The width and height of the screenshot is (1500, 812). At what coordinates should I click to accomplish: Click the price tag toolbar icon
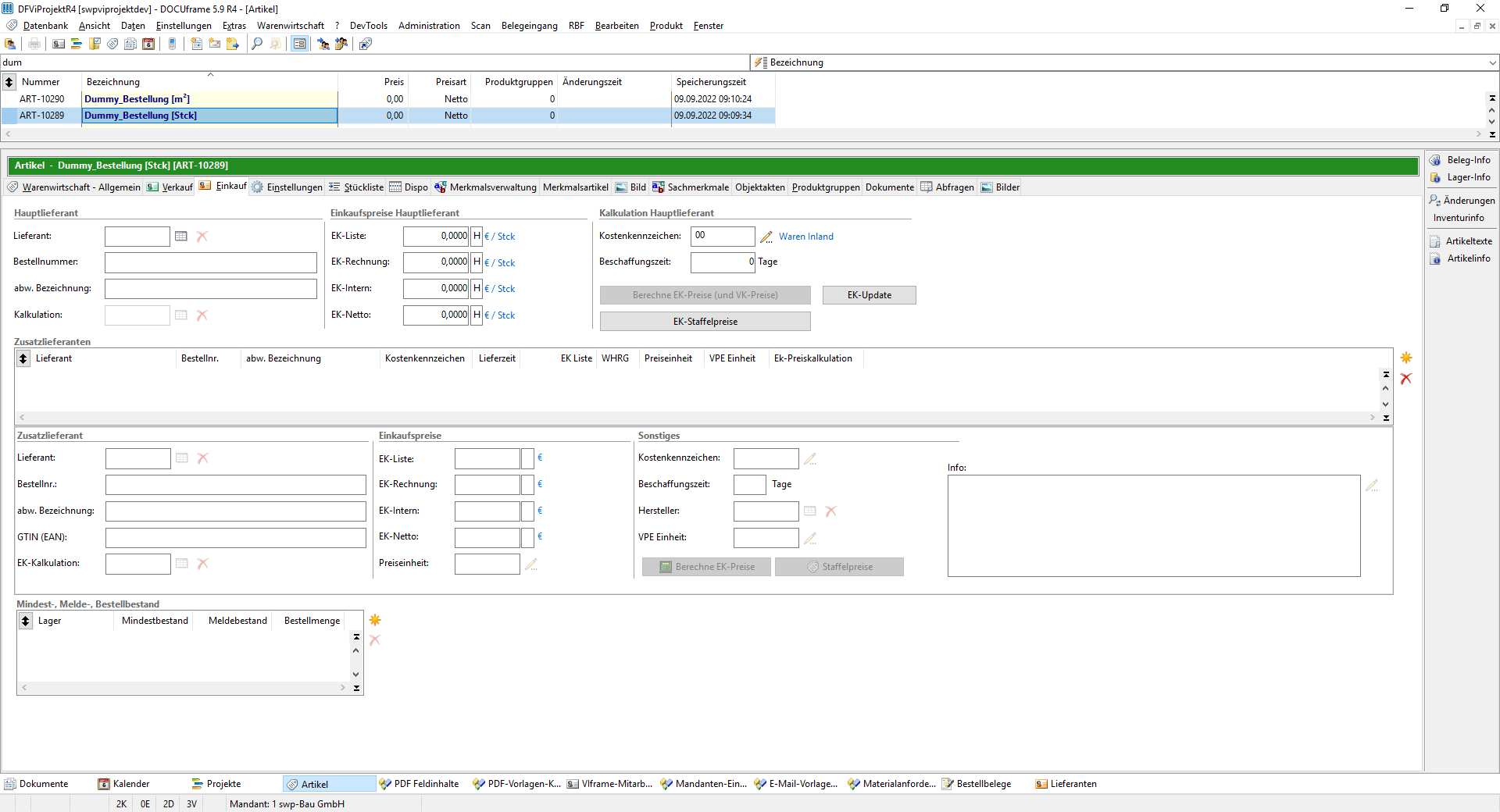click(x=112, y=44)
